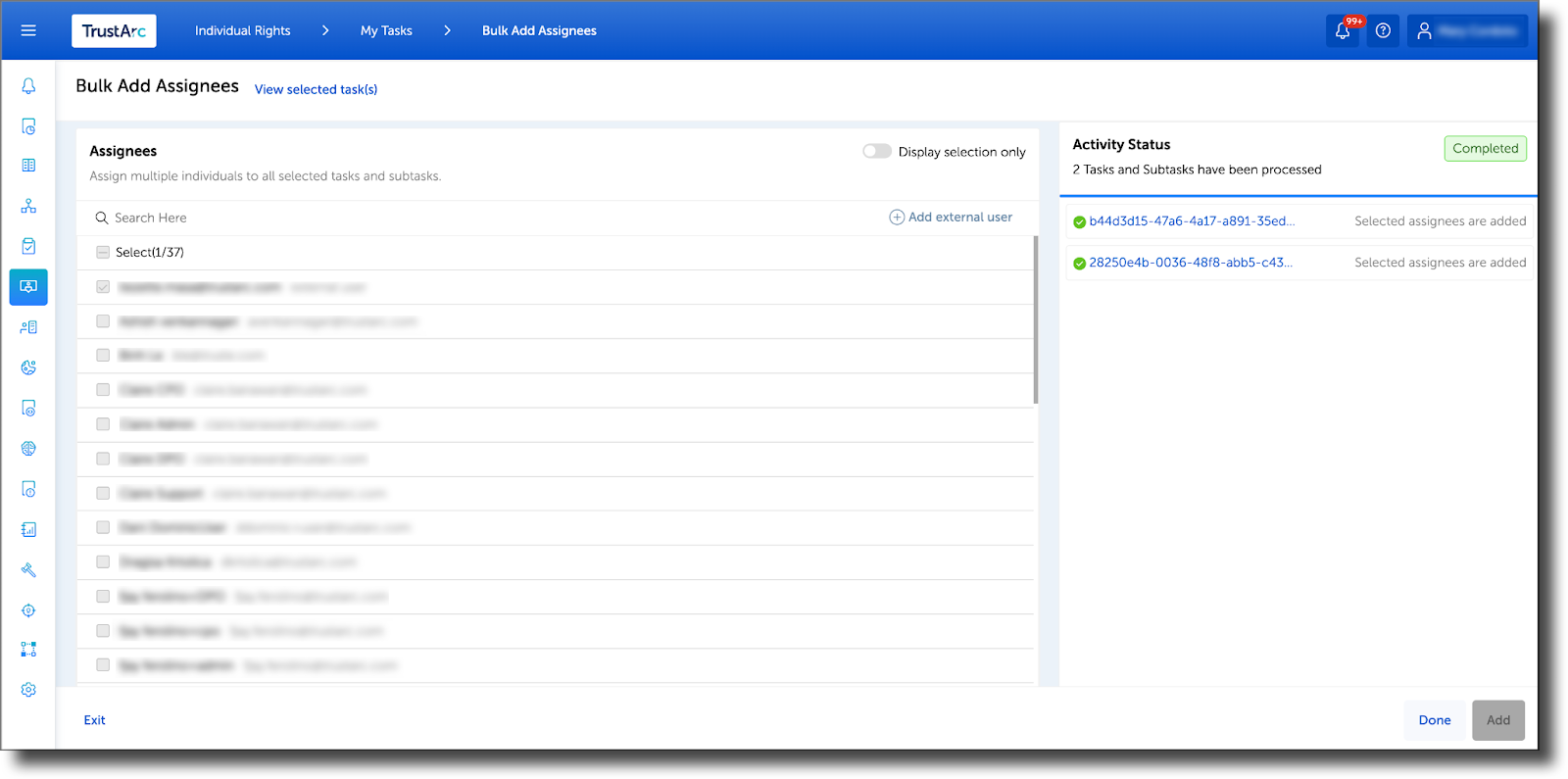Click the Done button
The image size is (1568, 779).
click(x=1435, y=719)
